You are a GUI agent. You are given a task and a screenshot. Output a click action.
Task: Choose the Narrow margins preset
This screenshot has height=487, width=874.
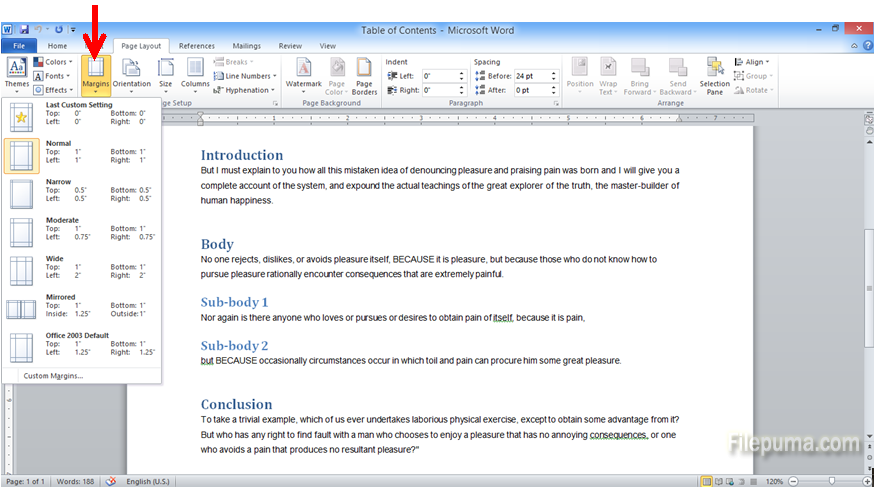82,194
